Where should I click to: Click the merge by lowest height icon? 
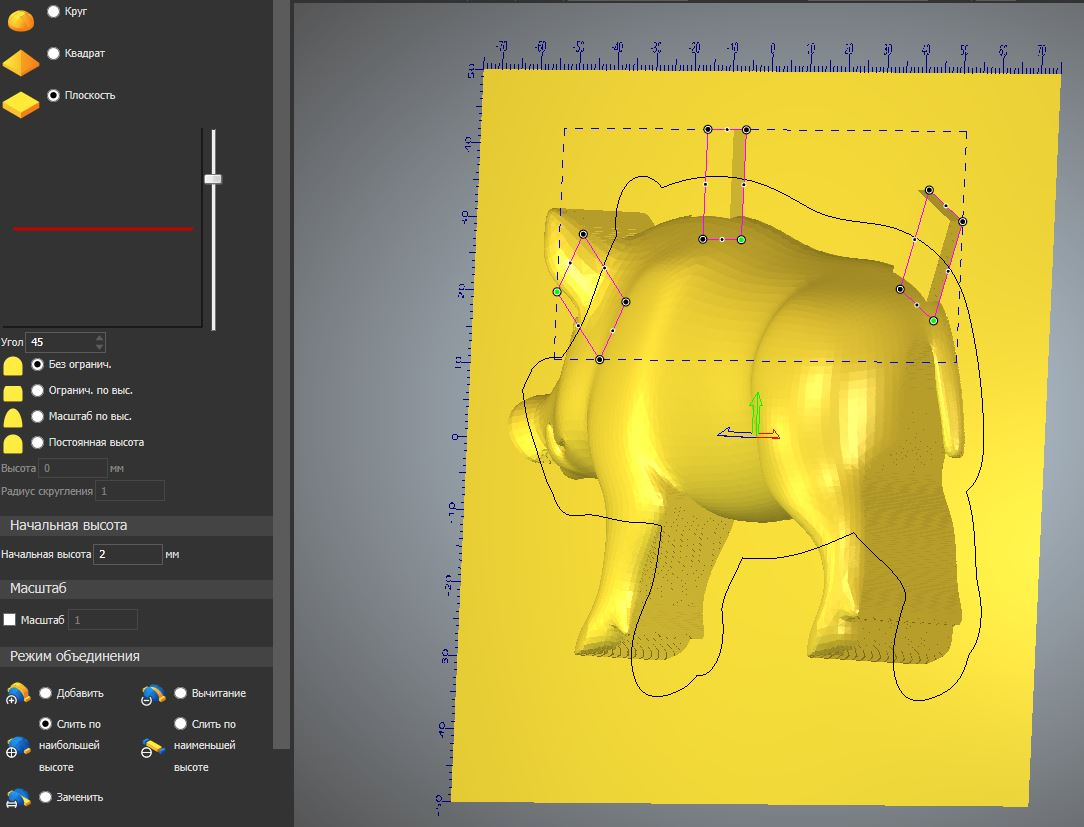click(153, 747)
